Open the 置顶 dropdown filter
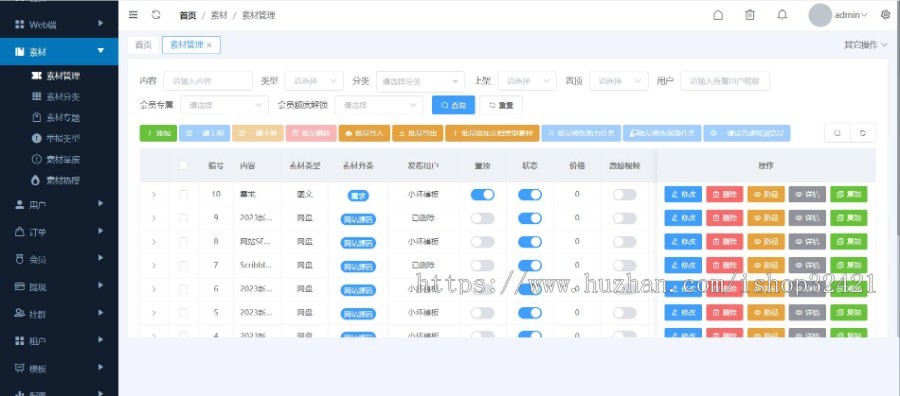This screenshot has width=900, height=396. coord(619,81)
